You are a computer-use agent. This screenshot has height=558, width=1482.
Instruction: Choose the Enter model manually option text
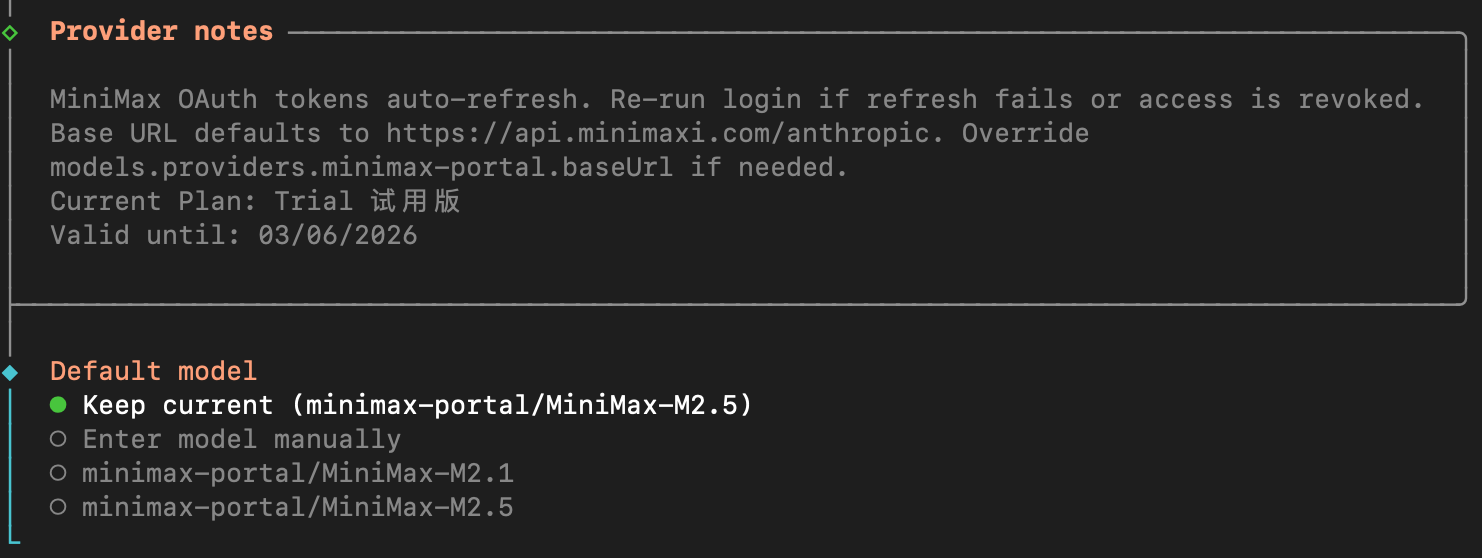click(x=241, y=439)
